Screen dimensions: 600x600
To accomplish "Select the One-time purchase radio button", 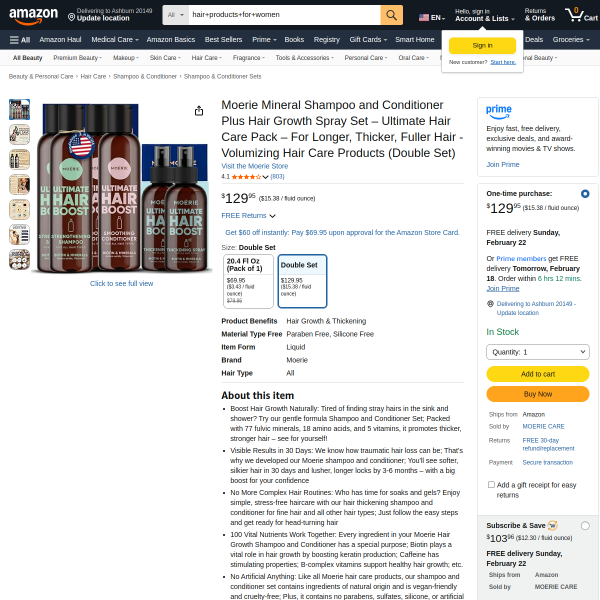I will (x=585, y=194).
